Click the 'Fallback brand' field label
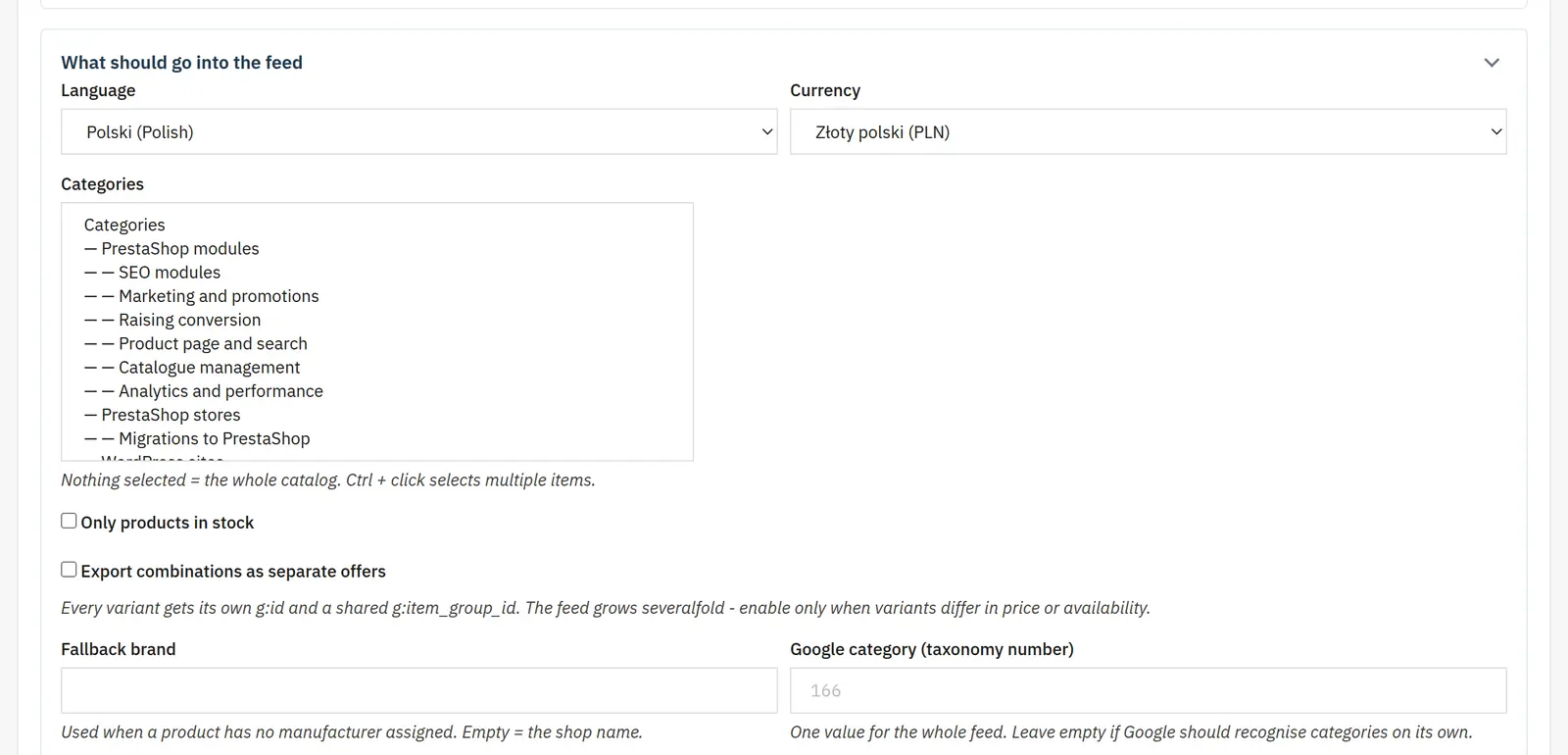This screenshot has width=1568, height=755. pos(119,649)
